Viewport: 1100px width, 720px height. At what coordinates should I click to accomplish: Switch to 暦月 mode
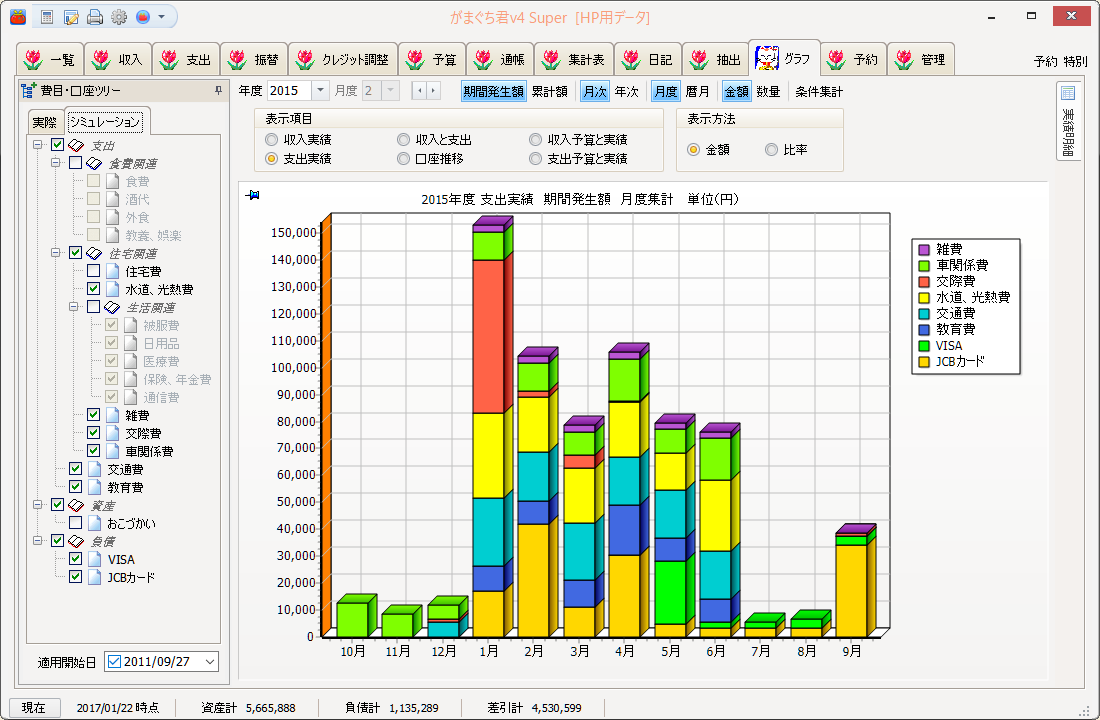click(697, 91)
